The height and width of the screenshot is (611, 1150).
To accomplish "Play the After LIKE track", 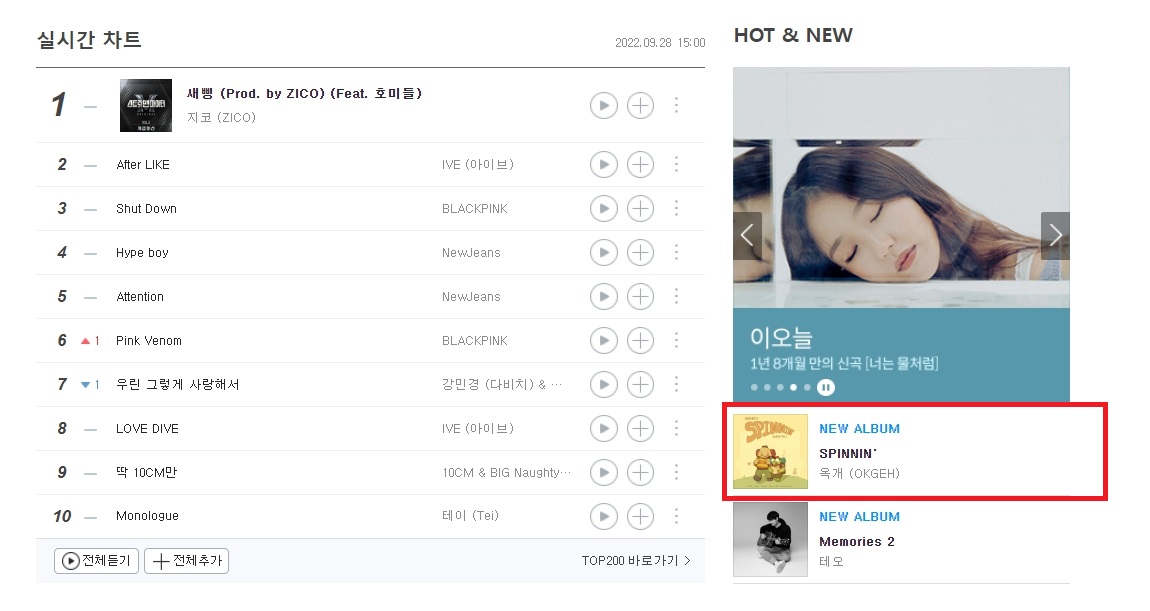I will [604, 164].
